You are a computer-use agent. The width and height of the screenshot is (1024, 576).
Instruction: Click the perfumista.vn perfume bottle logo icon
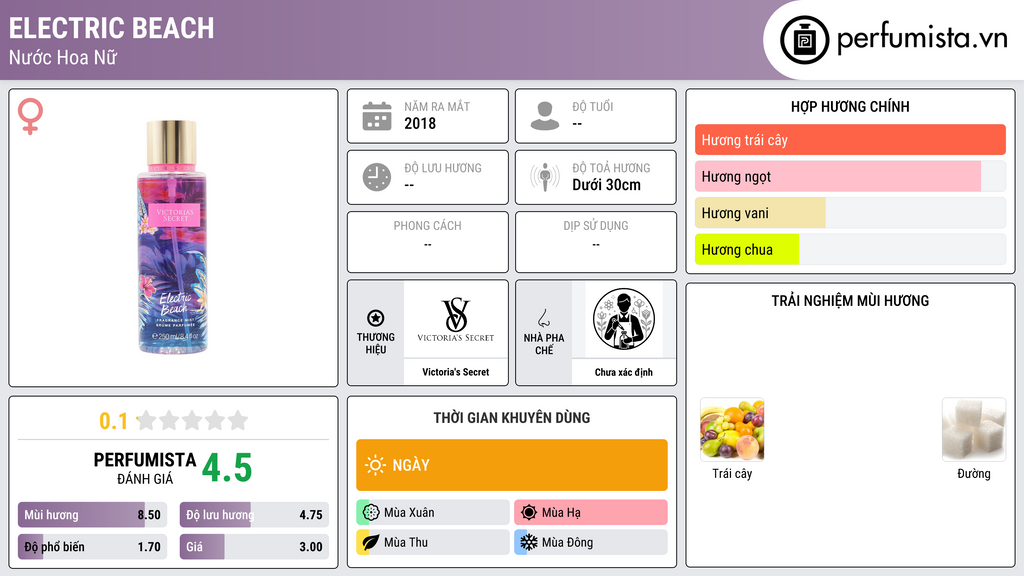click(x=804, y=40)
